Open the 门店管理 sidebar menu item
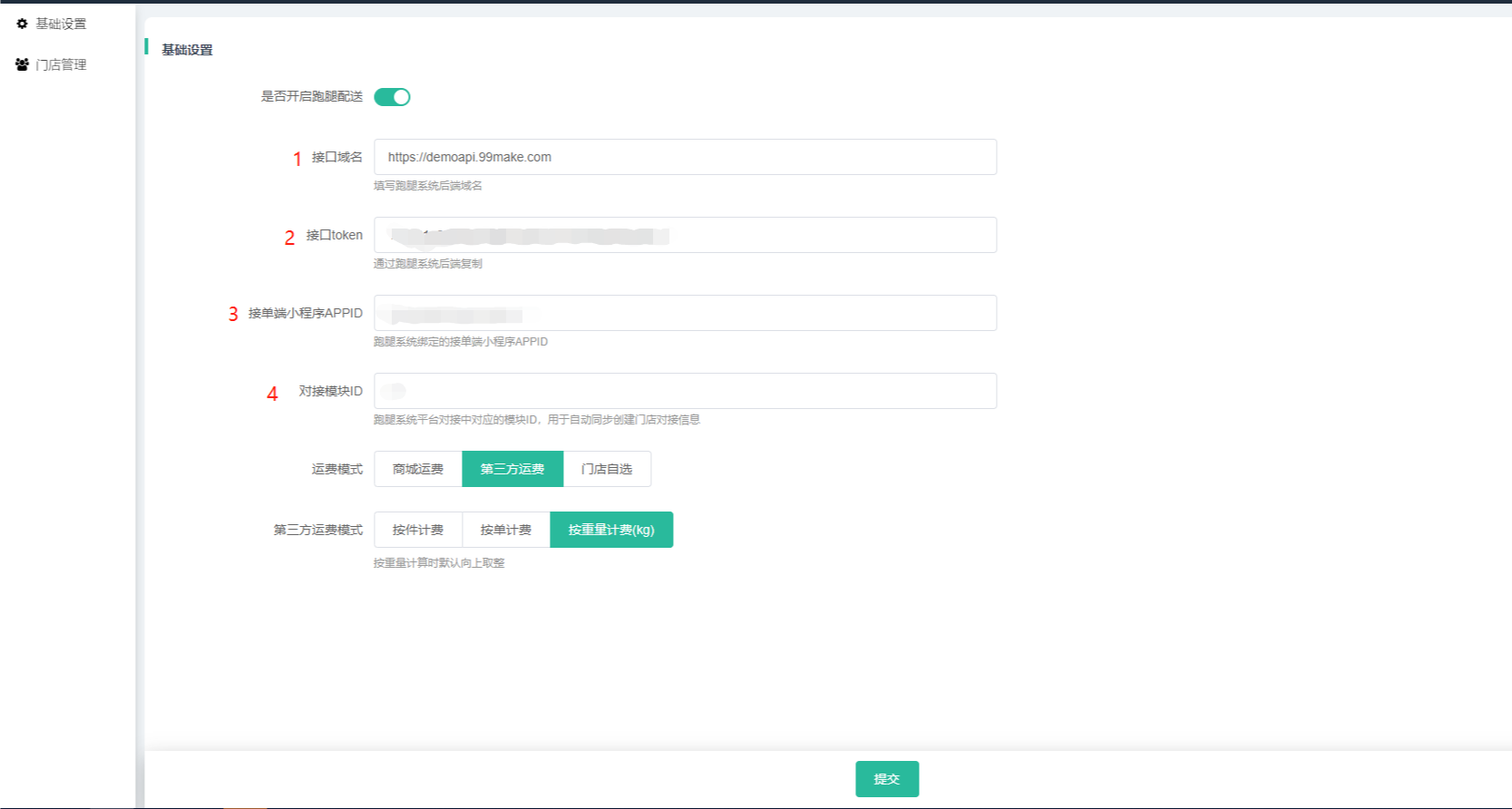The width and height of the screenshot is (1512, 809). pos(61,64)
